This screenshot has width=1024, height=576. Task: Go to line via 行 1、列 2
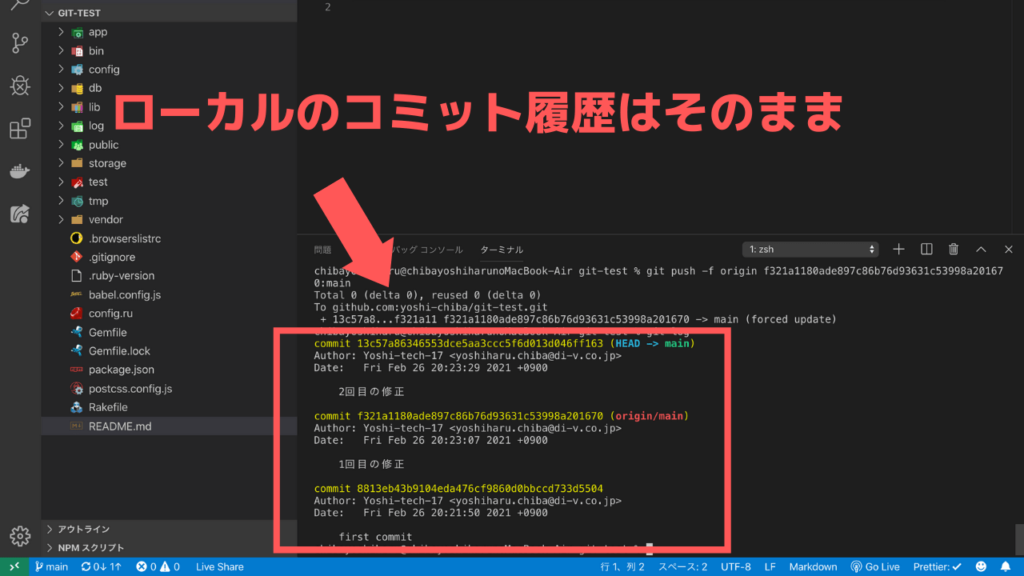pos(622,567)
